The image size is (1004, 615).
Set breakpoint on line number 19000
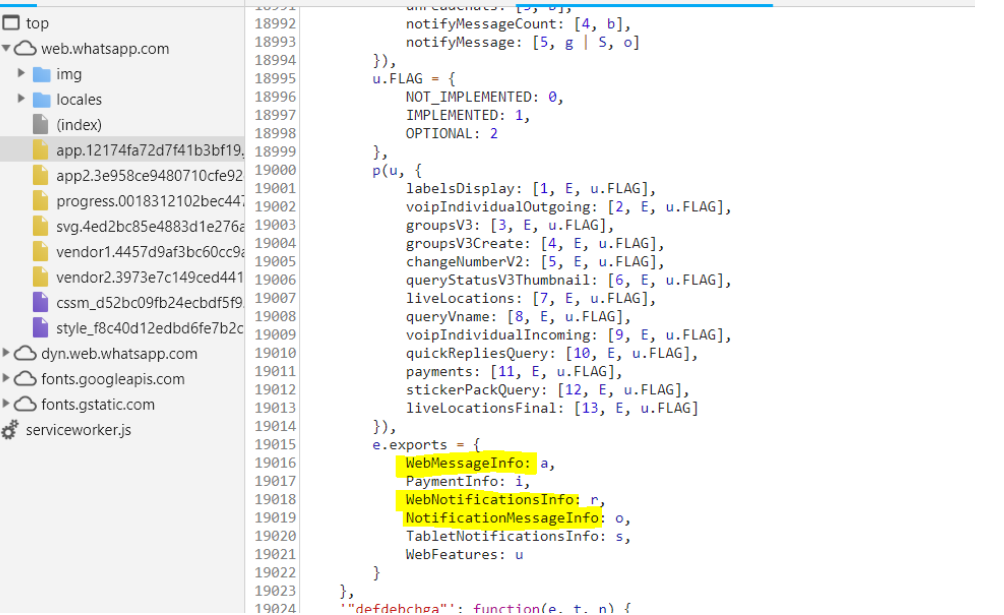[x=275, y=170]
